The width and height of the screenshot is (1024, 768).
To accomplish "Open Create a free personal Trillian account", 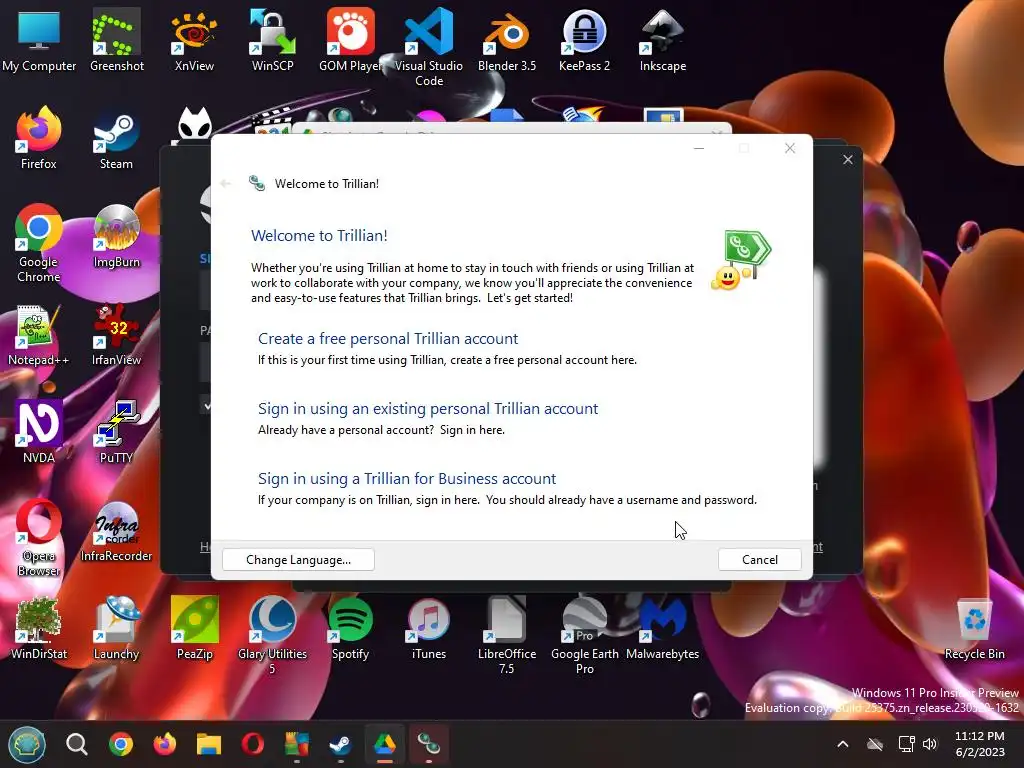I will (387, 338).
